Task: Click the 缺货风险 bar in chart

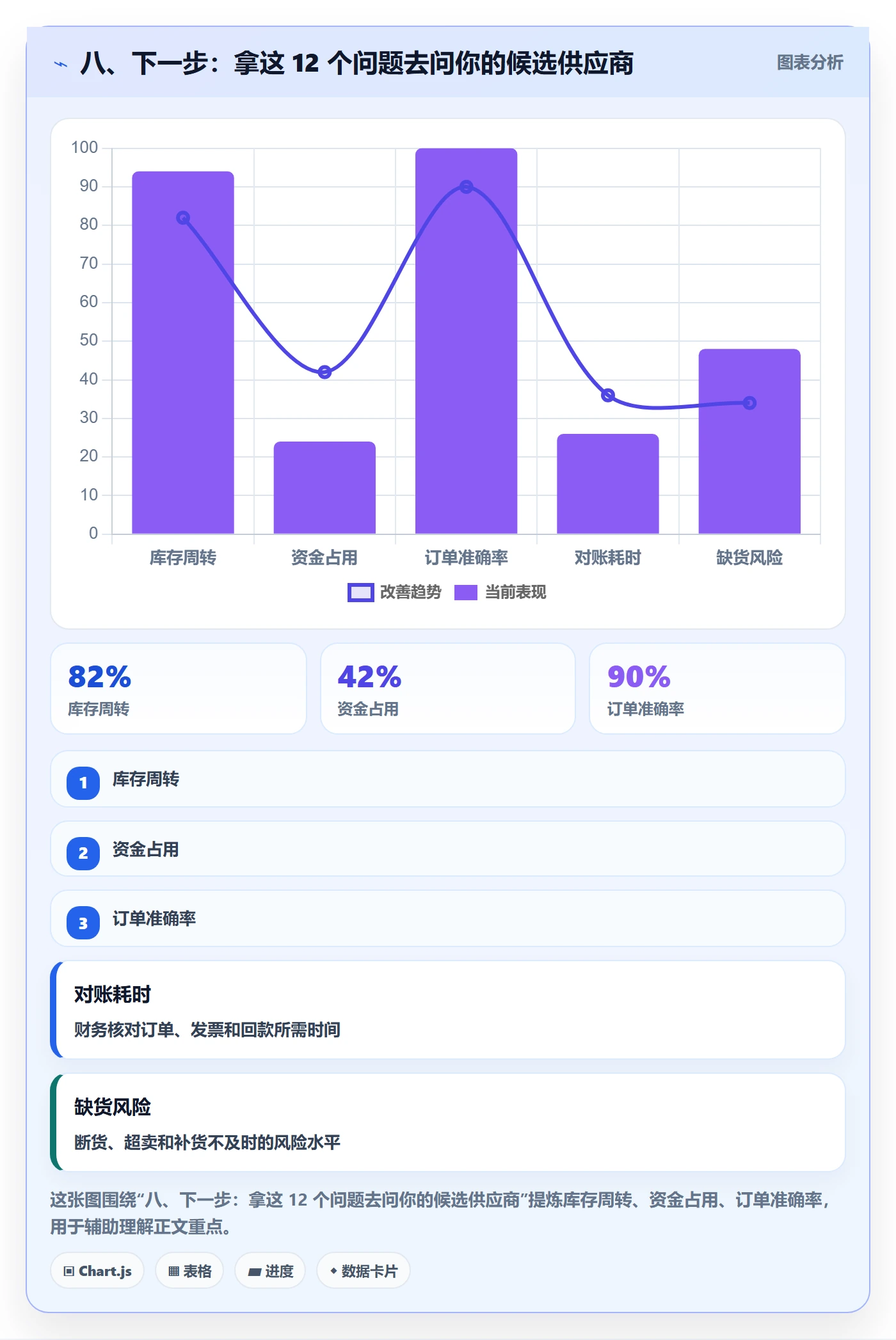Action: (749, 442)
